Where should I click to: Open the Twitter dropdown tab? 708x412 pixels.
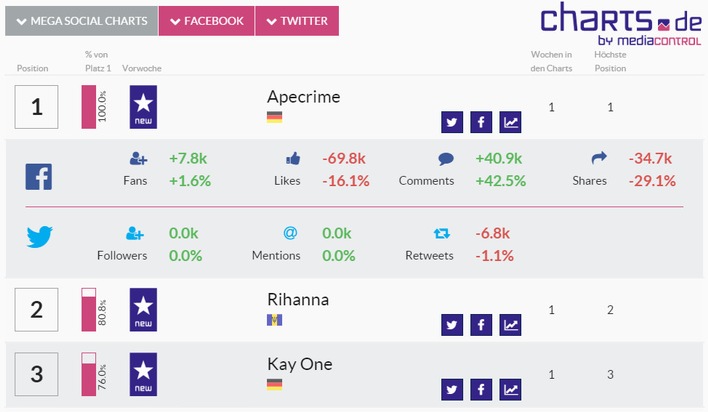297,21
